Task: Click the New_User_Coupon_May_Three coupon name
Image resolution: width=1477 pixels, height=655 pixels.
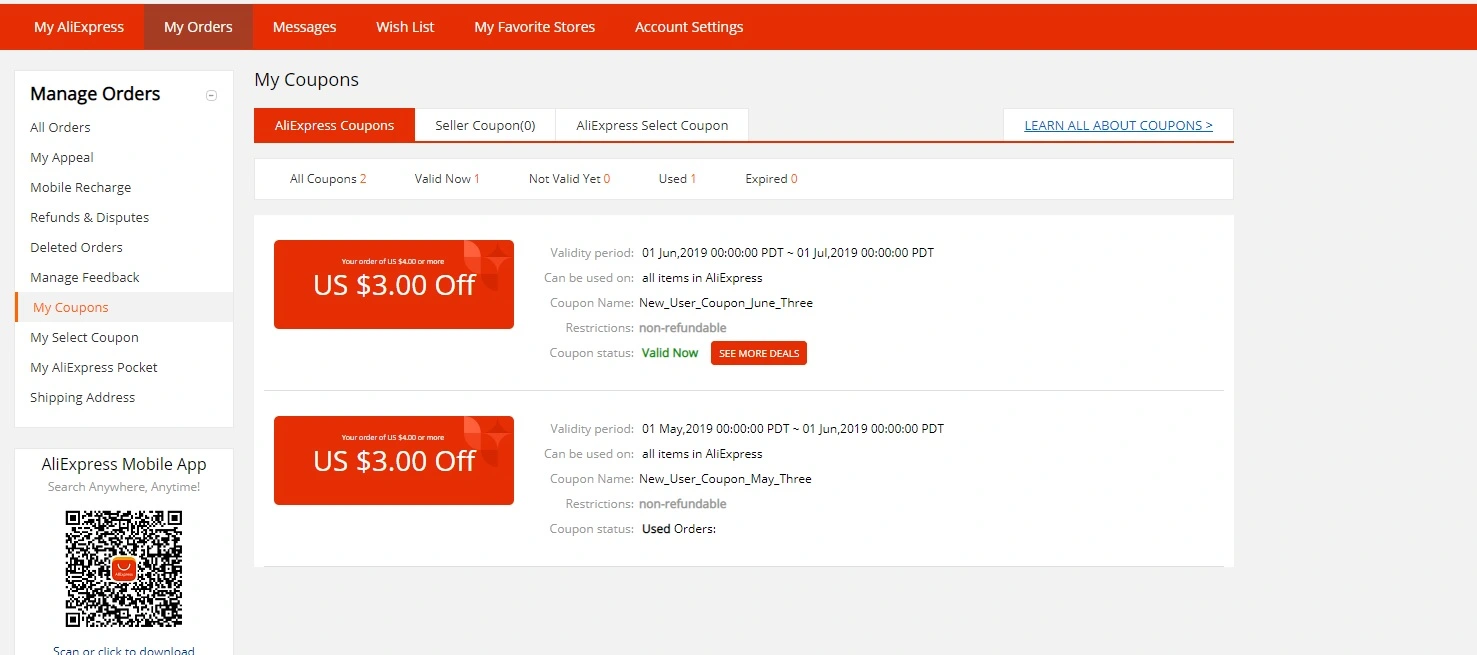Action: pyautogui.click(x=725, y=479)
